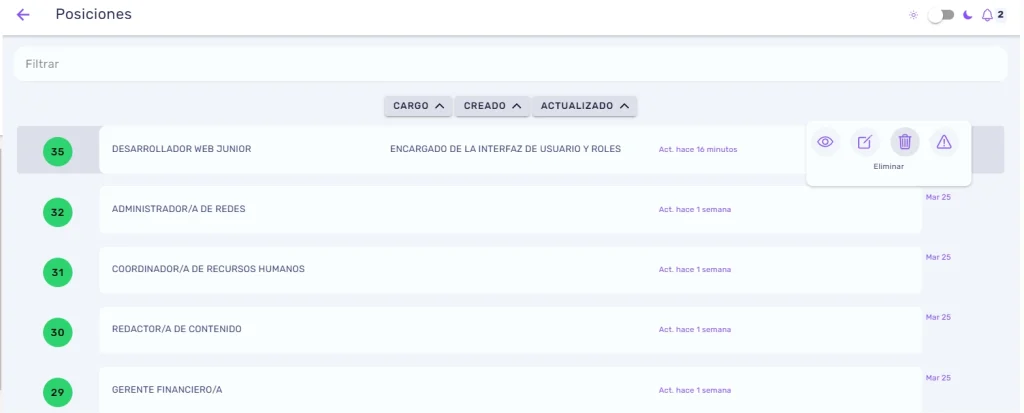This screenshot has width=1024, height=413.
Task: Select the green 29 badge
Action: [x=57, y=393]
